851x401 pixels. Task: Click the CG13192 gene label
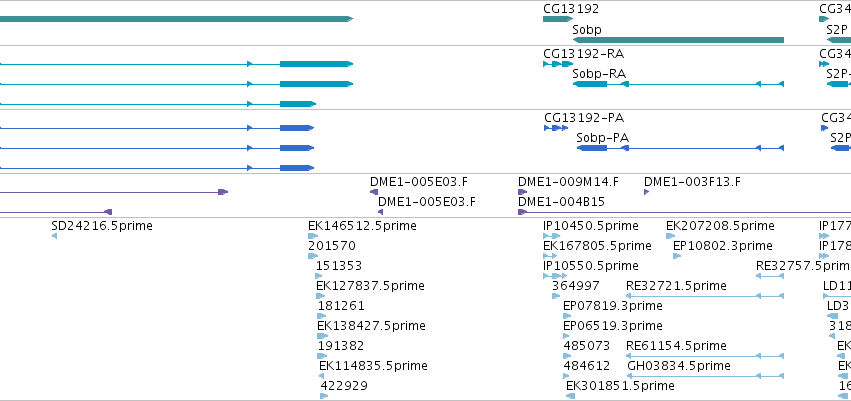pyautogui.click(x=571, y=9)
